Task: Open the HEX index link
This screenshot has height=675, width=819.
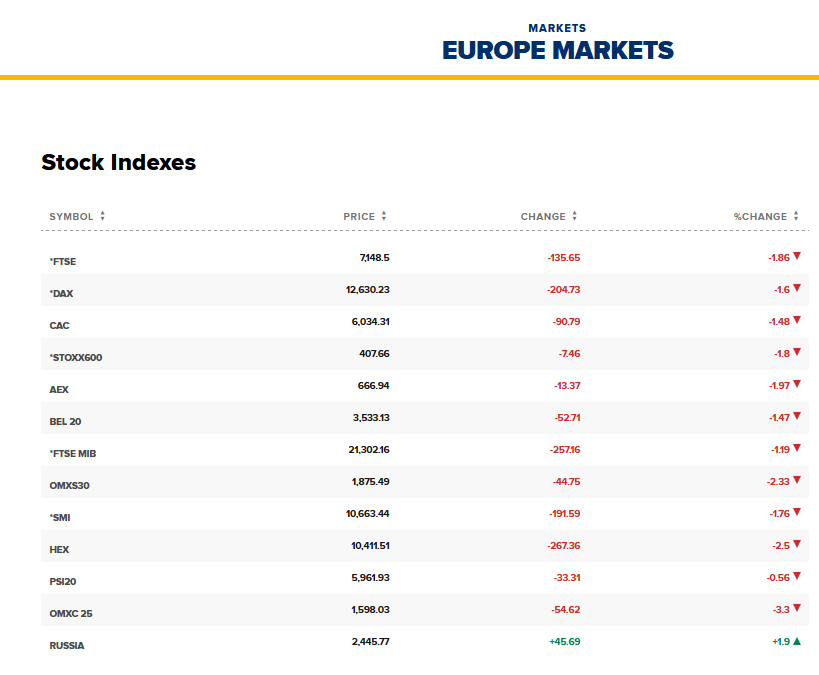Action: (59, 550)
